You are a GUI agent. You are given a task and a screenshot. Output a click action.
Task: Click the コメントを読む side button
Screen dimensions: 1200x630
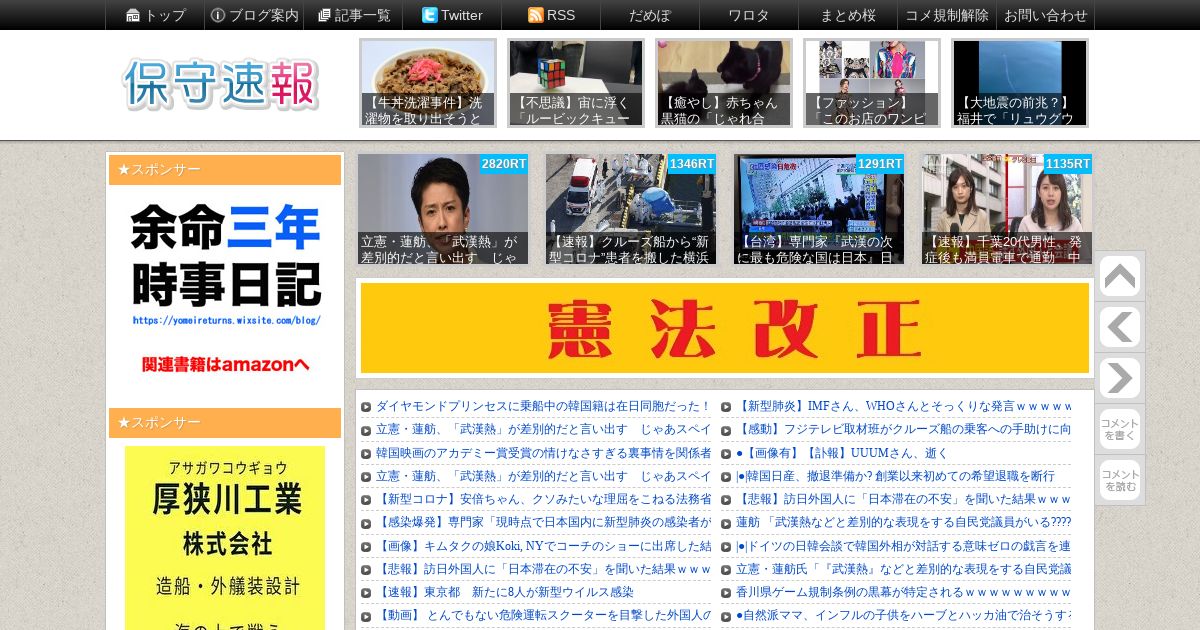tap(1120, 480)
